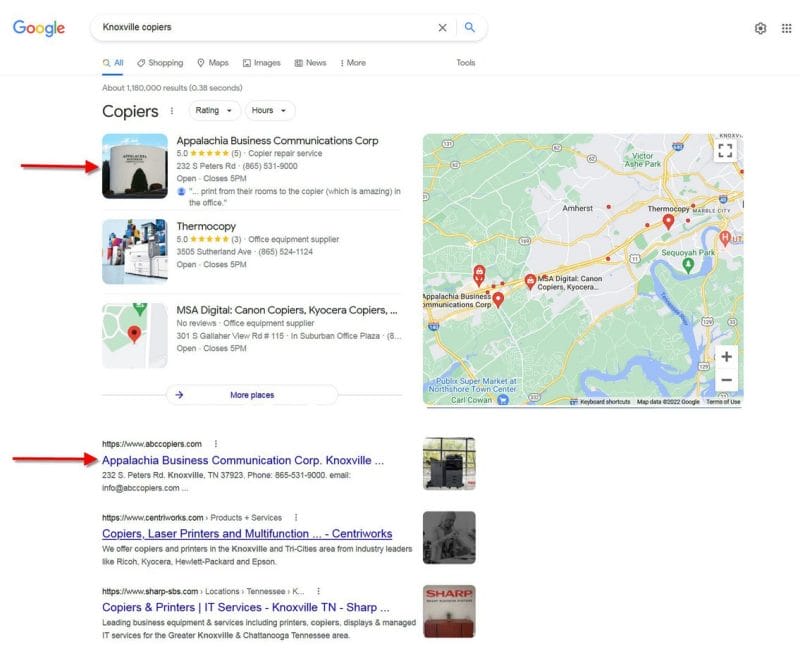Expand the map to fullscreen
Screen dimensions: 800x651
pos(725,151)
